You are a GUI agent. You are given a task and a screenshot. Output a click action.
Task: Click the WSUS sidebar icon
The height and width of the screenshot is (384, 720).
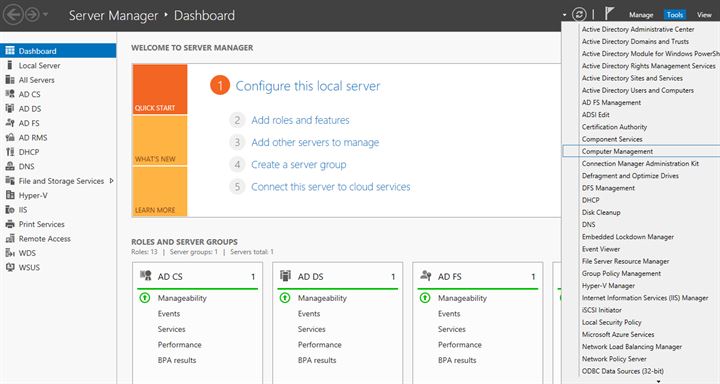(10, 267)
